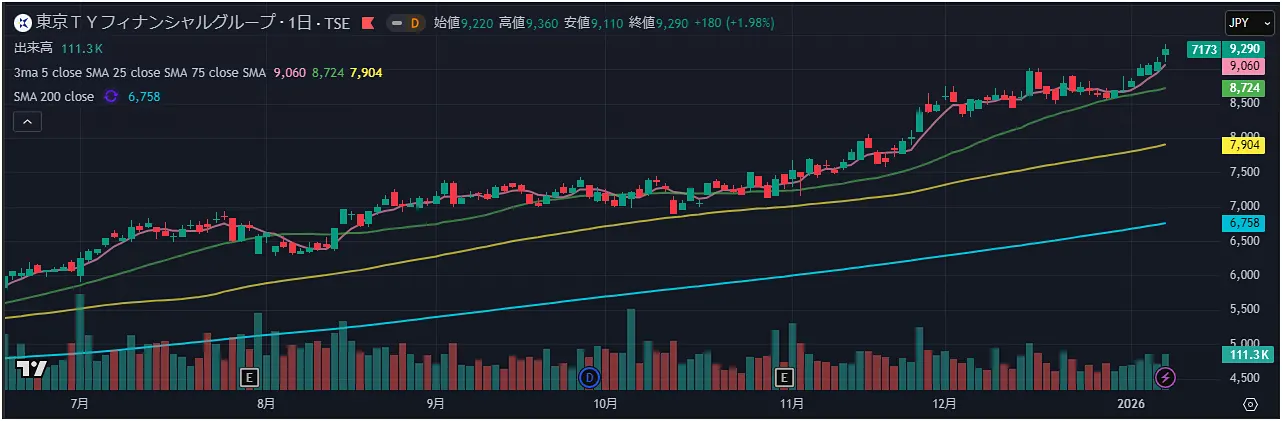Click the TradingView logo
Viewport: 1282px width, 421px height.
tap(32, 369)
